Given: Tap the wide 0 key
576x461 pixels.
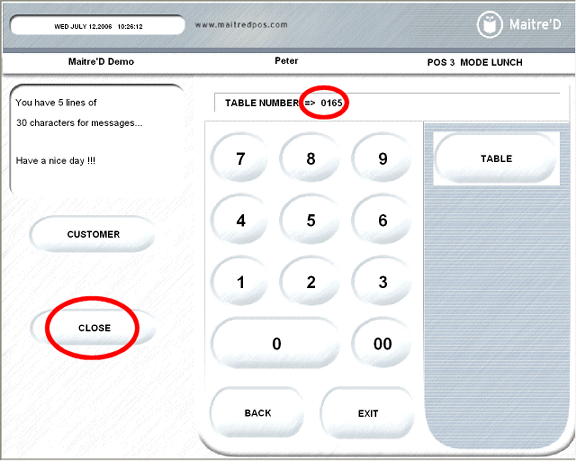Looking at the screenshot, I should pos(276,343).
